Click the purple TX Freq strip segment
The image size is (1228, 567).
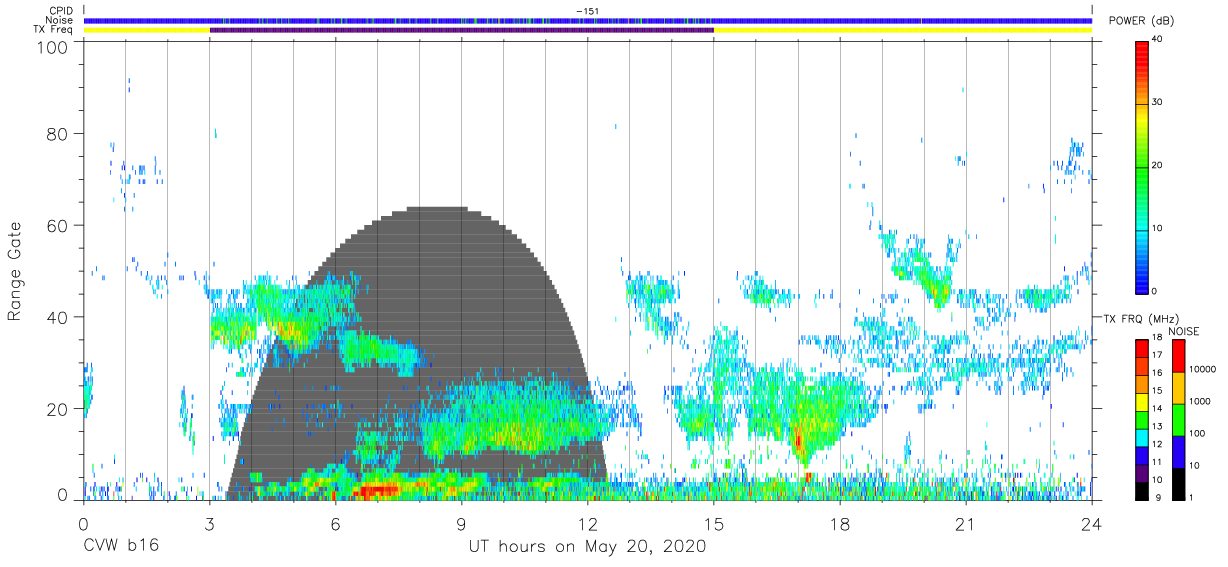[x=461, y=30]
